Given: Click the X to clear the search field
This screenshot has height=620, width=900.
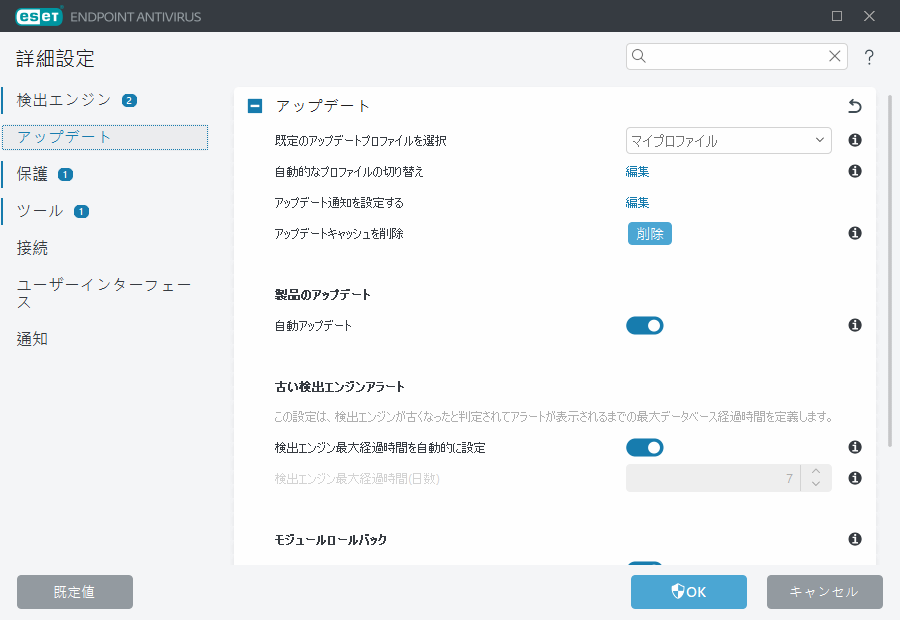Looking at the screenshot, I should coord(834,56).
